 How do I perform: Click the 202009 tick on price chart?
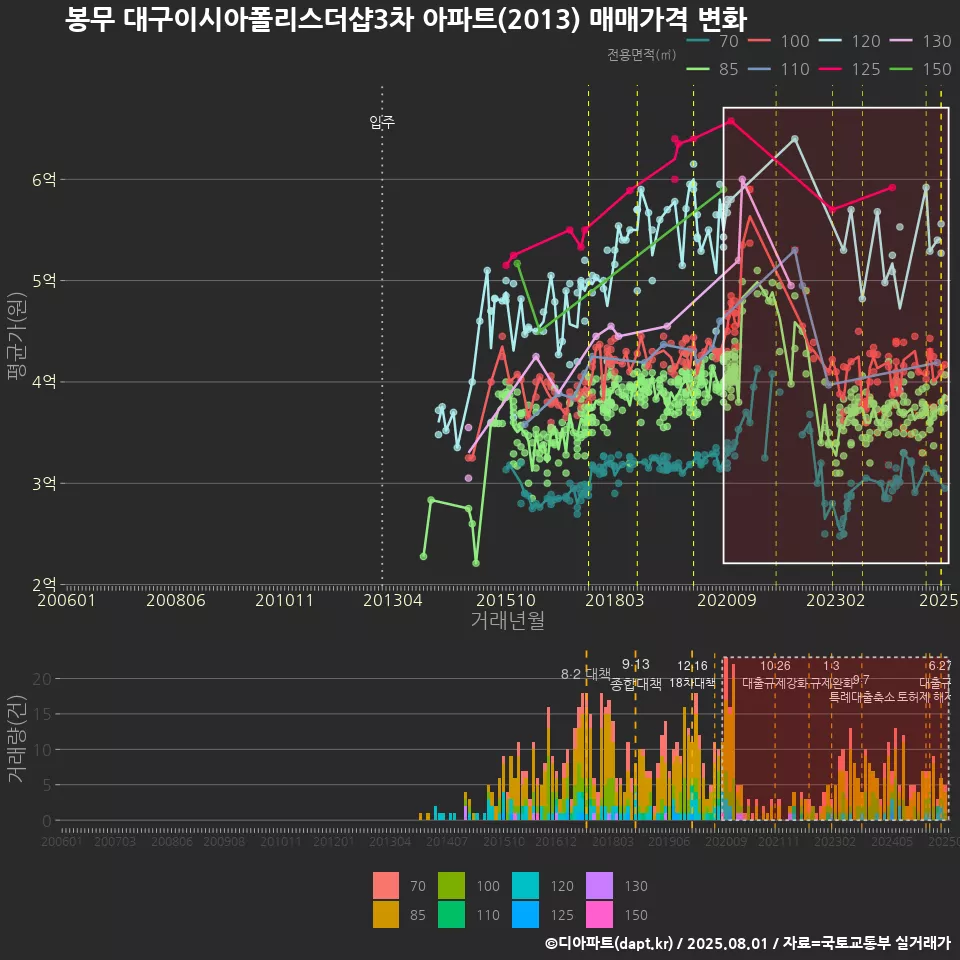(x=727, y=600)
